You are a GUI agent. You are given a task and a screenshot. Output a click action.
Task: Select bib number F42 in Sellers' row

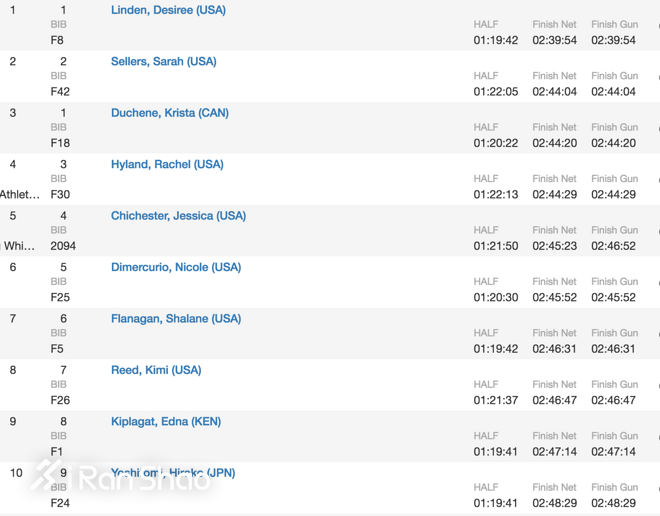point(60,92)
